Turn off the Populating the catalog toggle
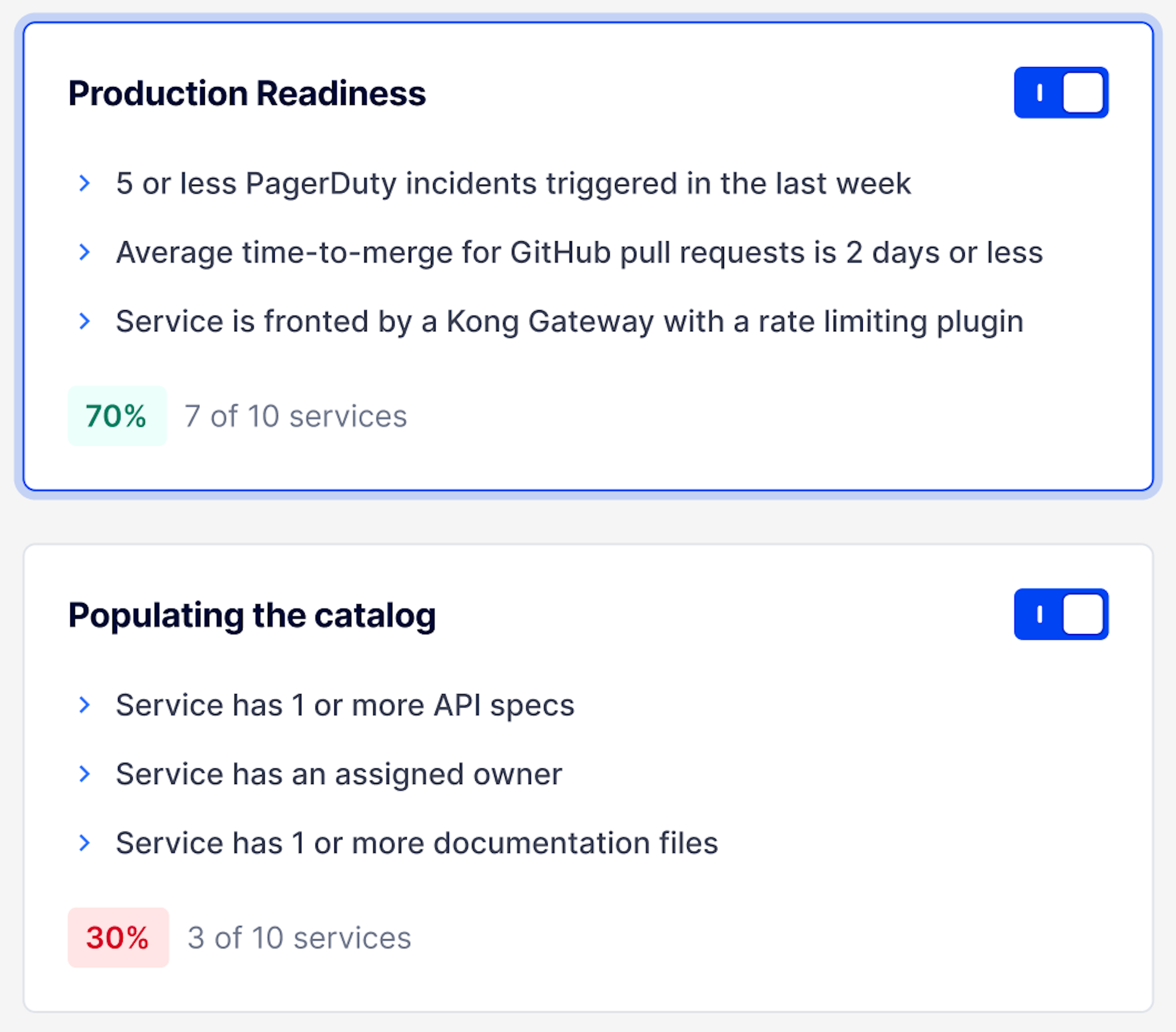 pyautogui.click(x=1060, y=614)
